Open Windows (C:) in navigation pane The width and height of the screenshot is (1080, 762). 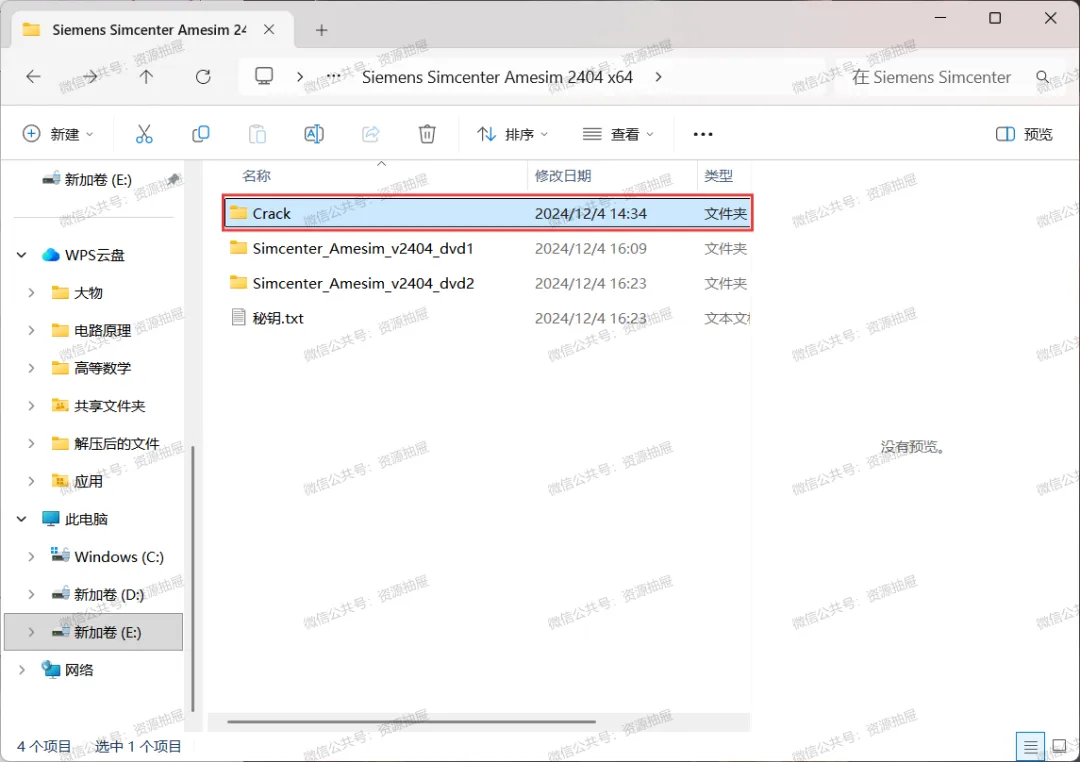[x=118, y=557]
